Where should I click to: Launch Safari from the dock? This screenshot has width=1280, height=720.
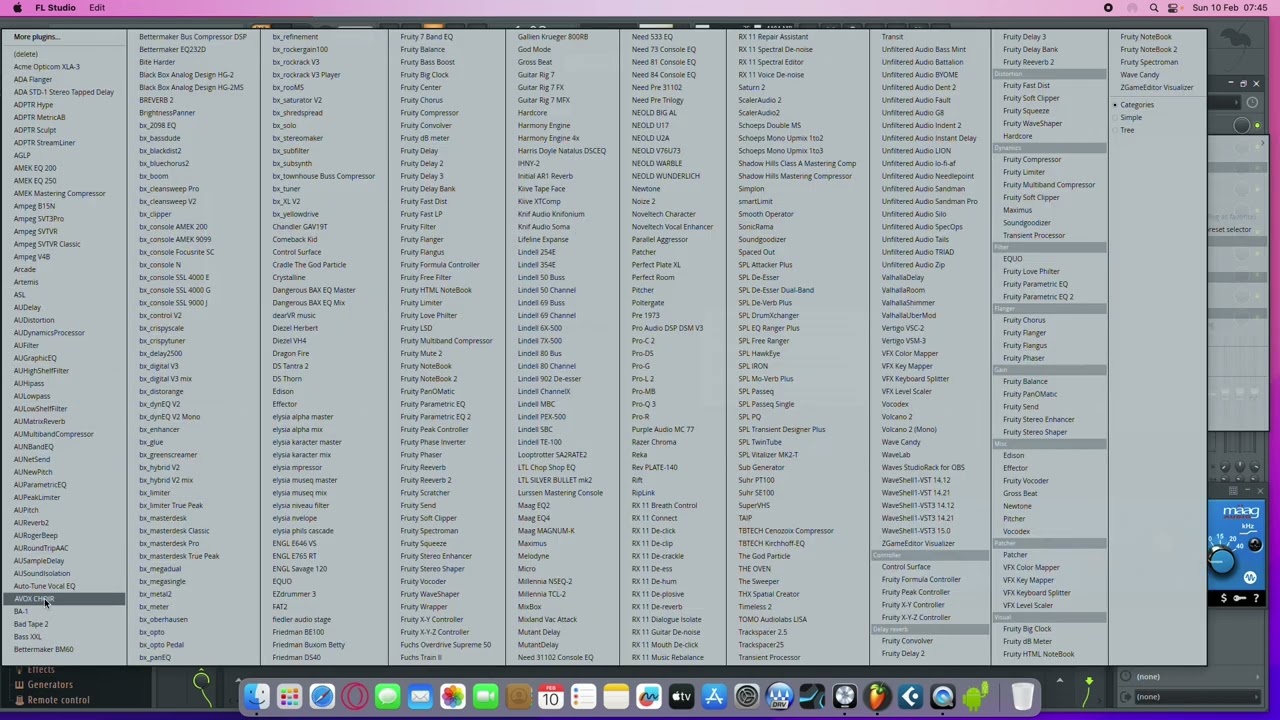322,696
